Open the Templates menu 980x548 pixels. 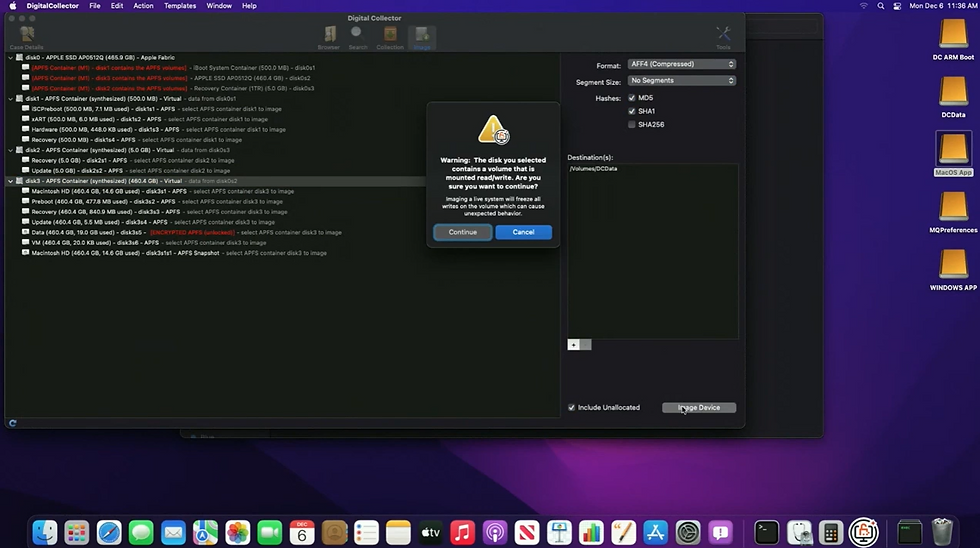click(180, 6)
